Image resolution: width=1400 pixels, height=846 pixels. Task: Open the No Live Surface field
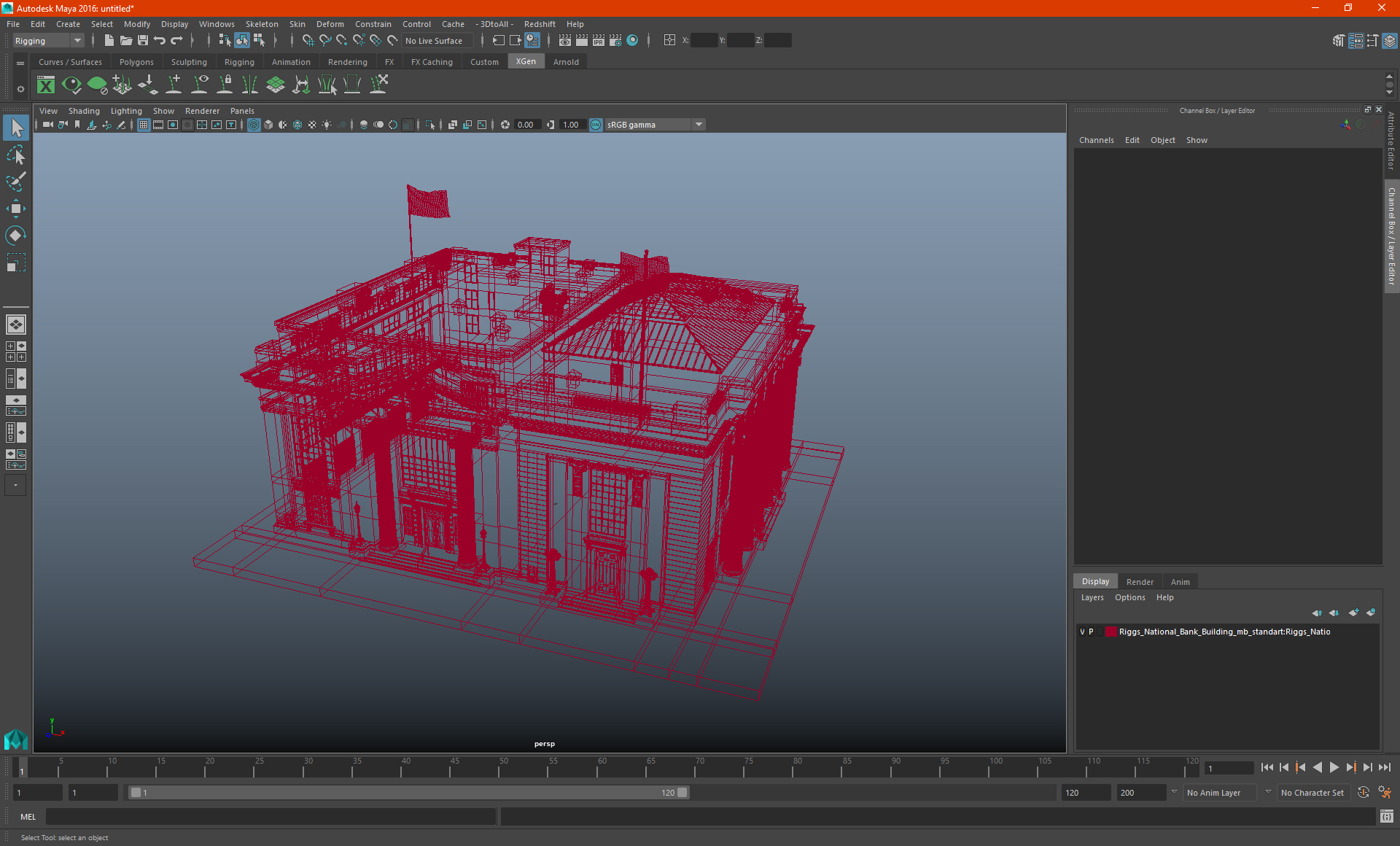pos(438,41)
